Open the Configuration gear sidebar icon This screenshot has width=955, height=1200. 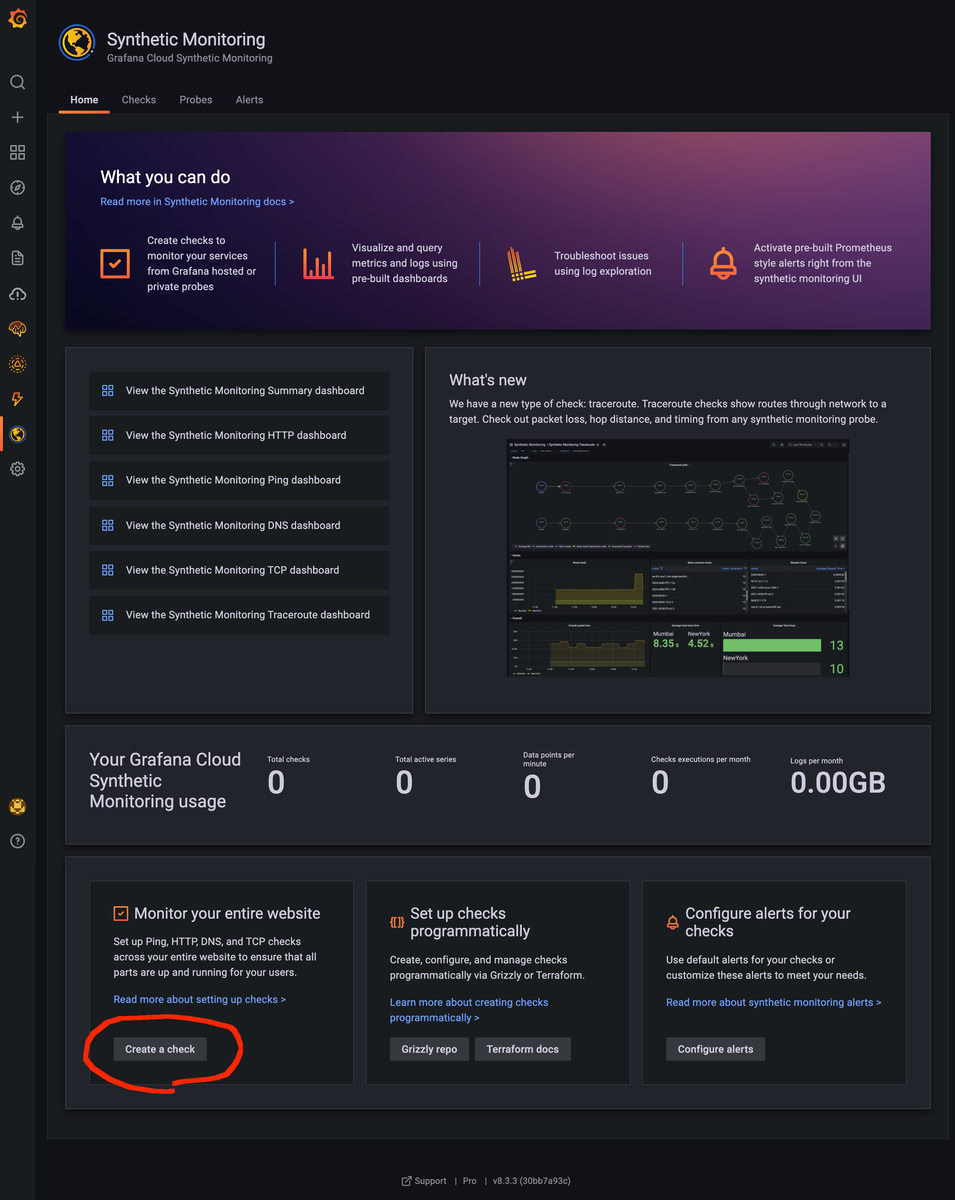click(17, 469)
